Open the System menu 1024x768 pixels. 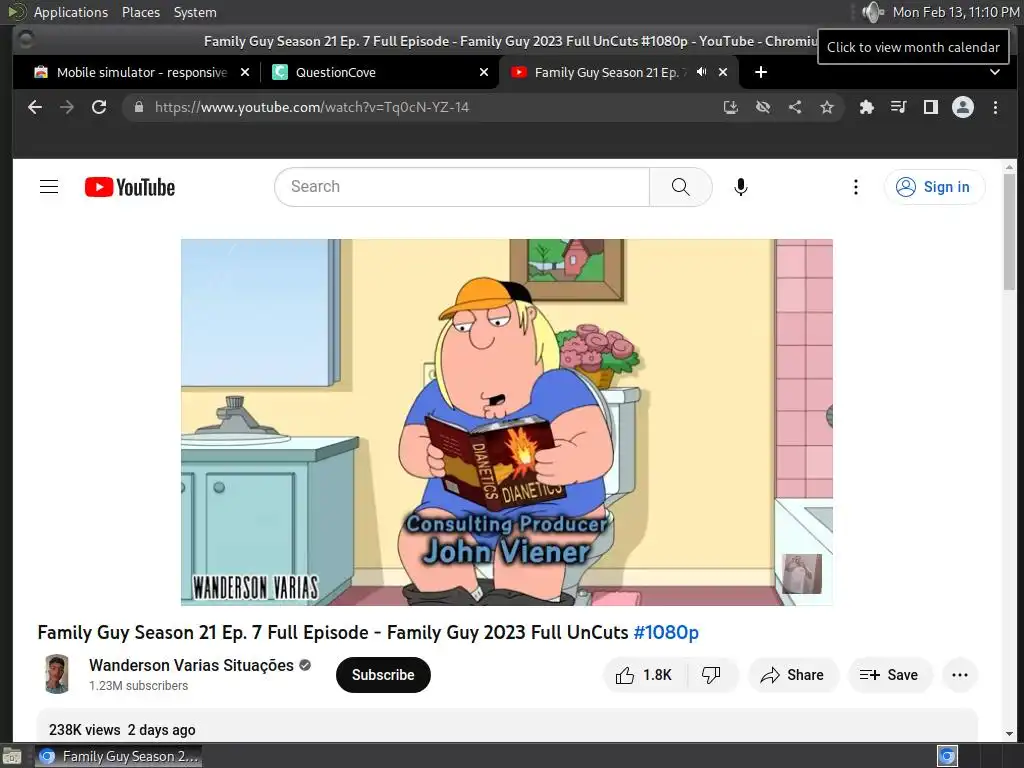click(x=195, y=12)
